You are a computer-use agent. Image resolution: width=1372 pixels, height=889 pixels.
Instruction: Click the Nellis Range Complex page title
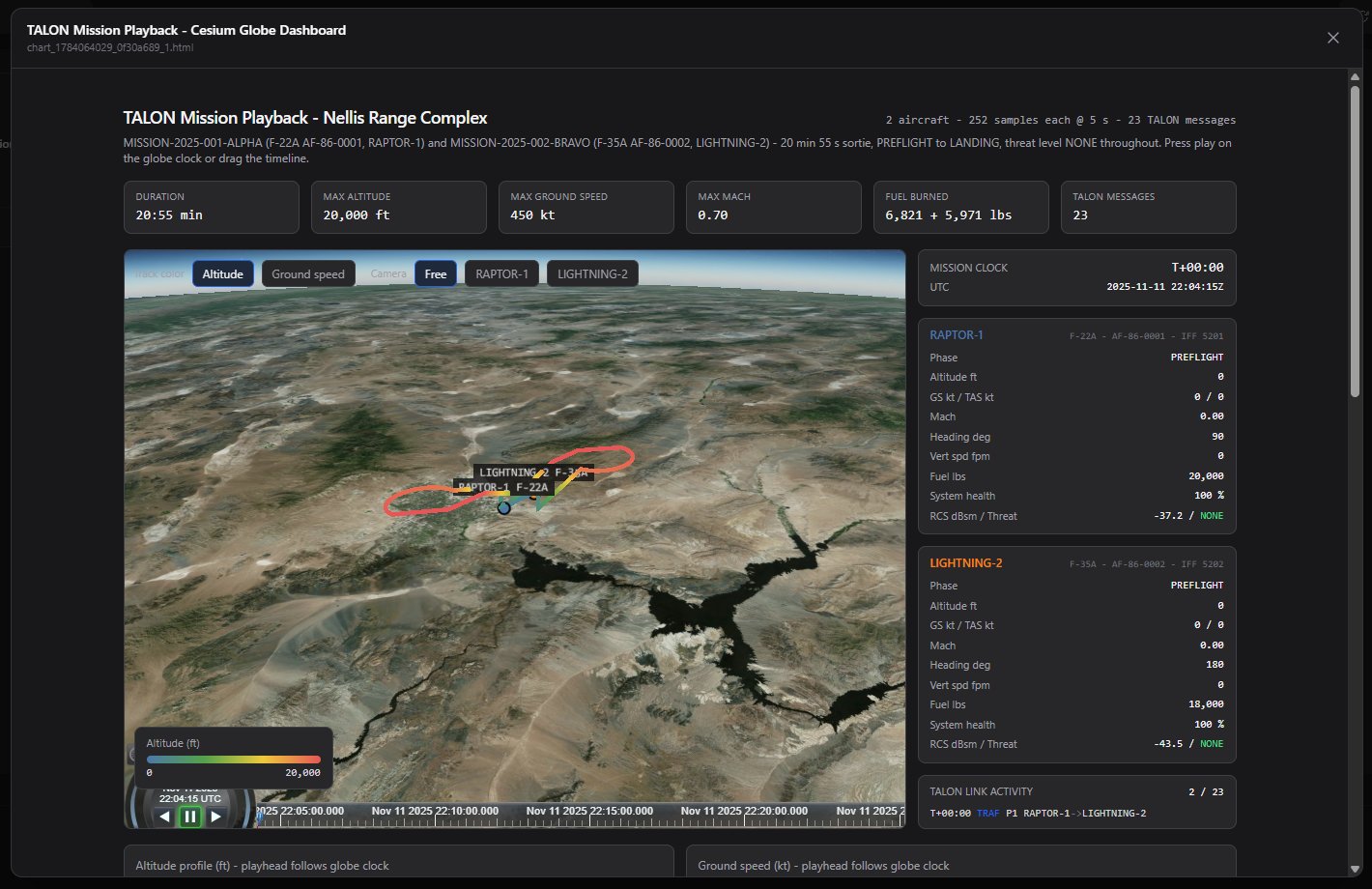(305, 118)
